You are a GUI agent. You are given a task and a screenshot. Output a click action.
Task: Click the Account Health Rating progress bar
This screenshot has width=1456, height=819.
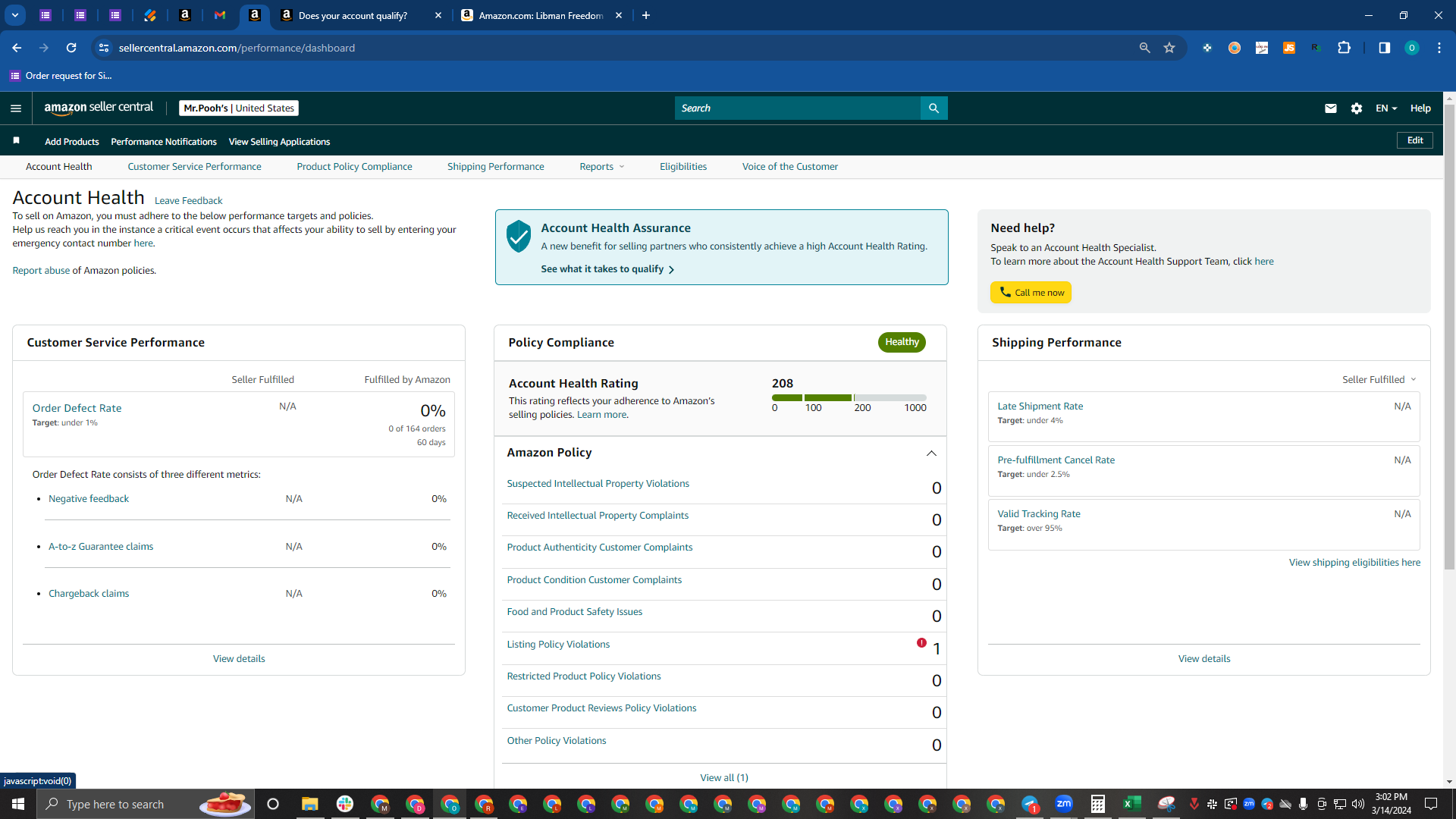(x=849, y=397)
